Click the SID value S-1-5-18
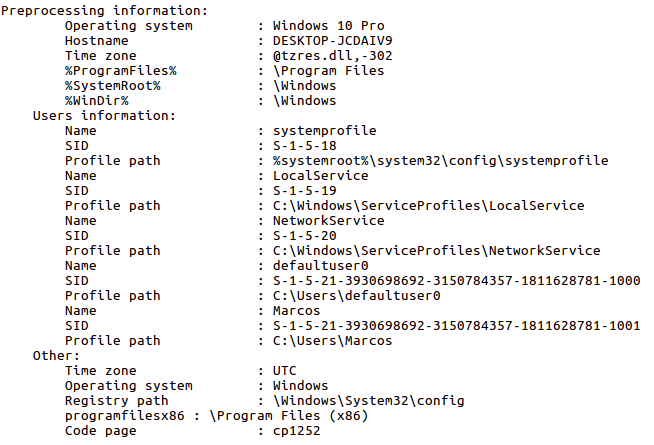This screenshot has height=445, width=654. coord(307,145)
